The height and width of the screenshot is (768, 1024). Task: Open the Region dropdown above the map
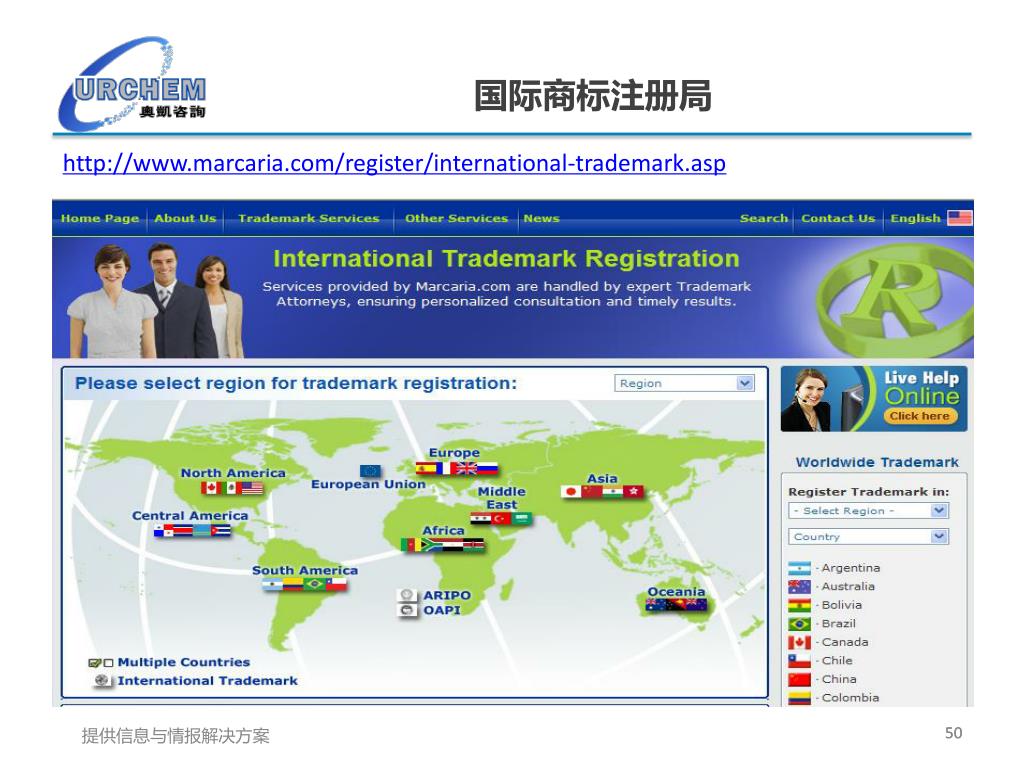684,383
